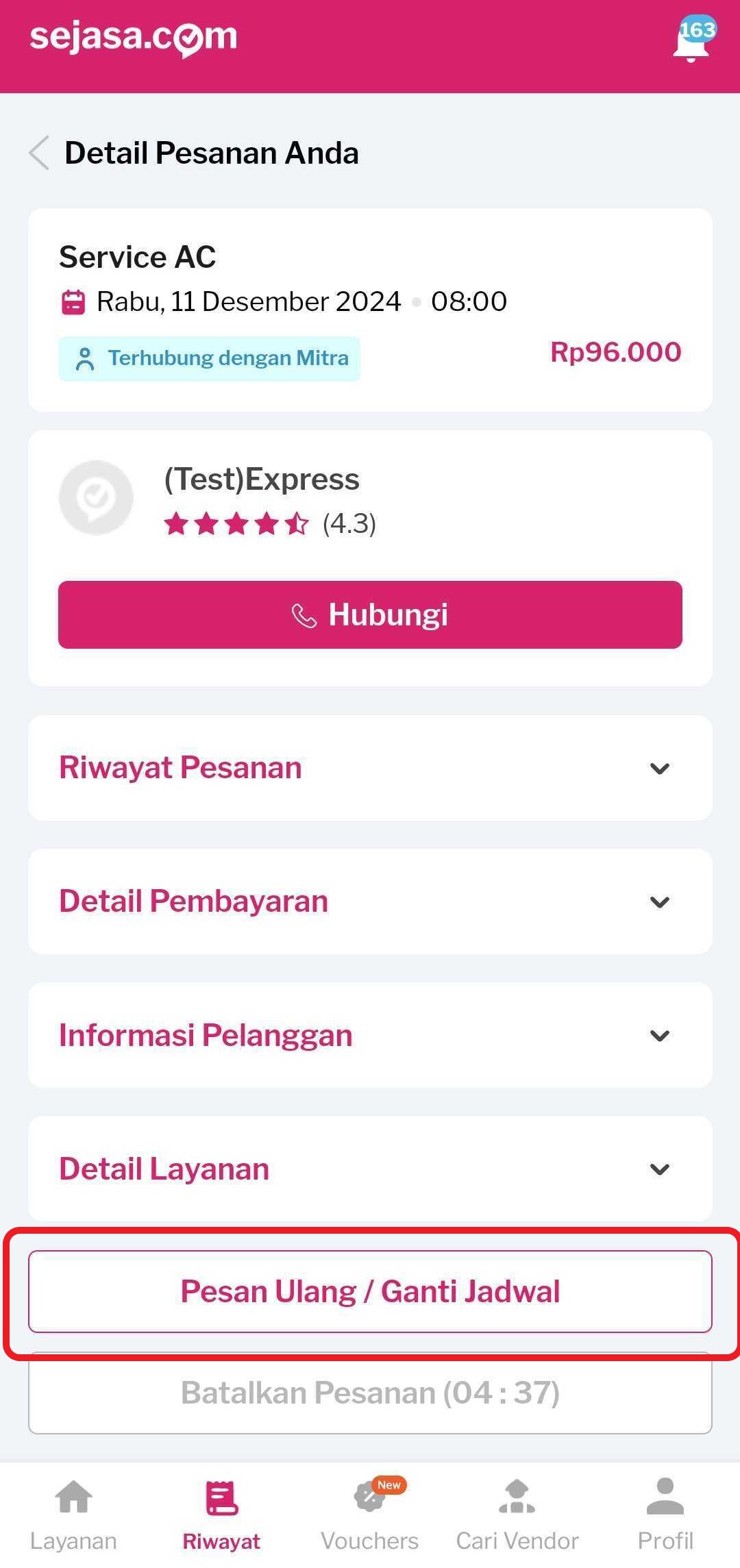This screenshot has width=740, height=1568.
Task: Expand the Detail Pembayaran section
Action: pyautogui.click(x=370, y=901)
